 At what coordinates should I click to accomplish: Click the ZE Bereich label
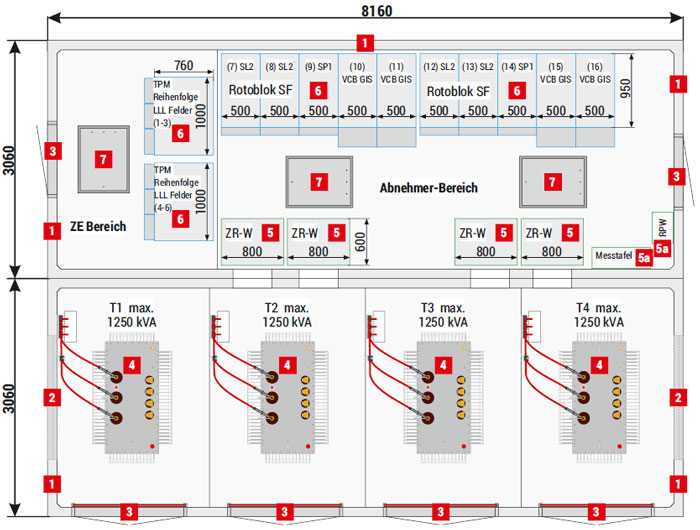coord(98,226)
